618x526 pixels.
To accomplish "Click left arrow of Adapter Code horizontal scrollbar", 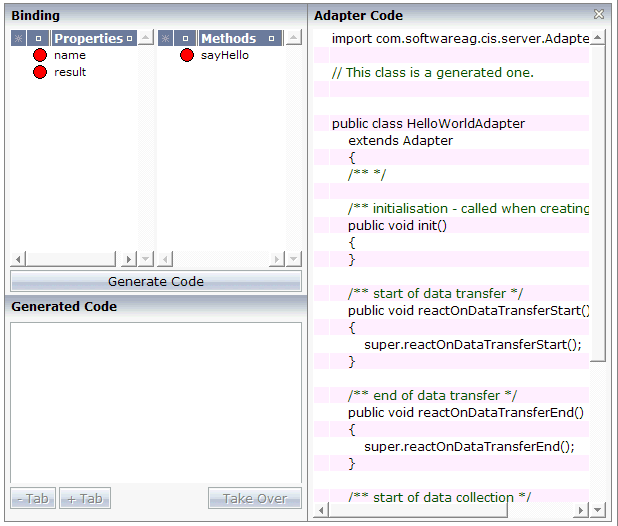I will point(321,510).
